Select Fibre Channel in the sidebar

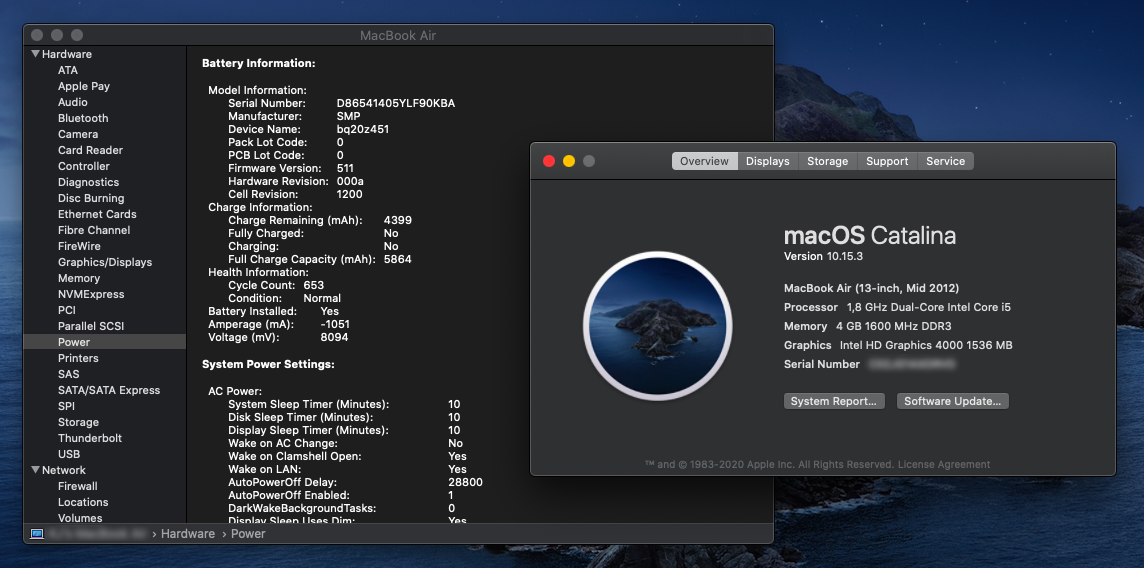(x=94, y=230)
